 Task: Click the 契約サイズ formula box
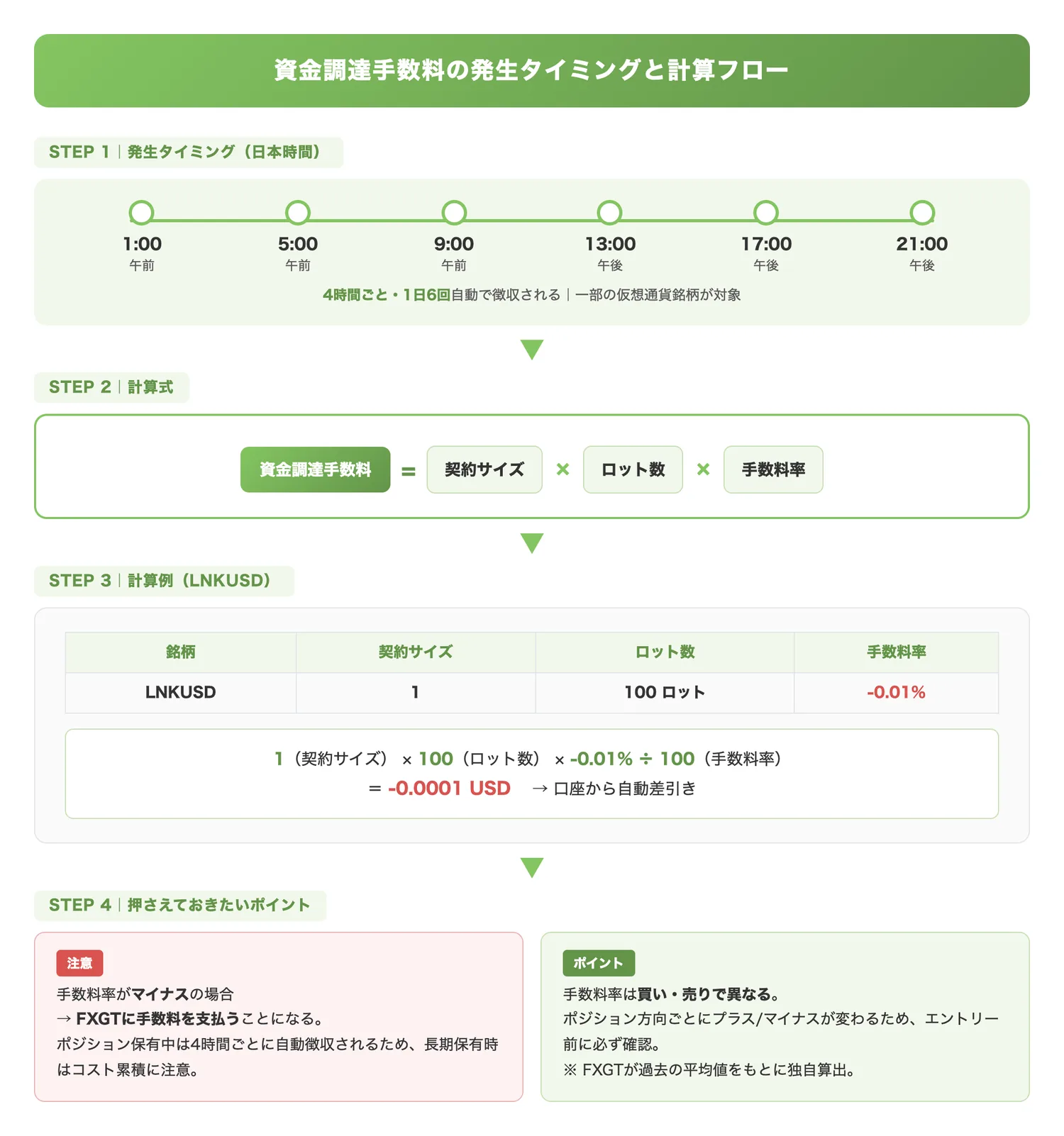484,469
